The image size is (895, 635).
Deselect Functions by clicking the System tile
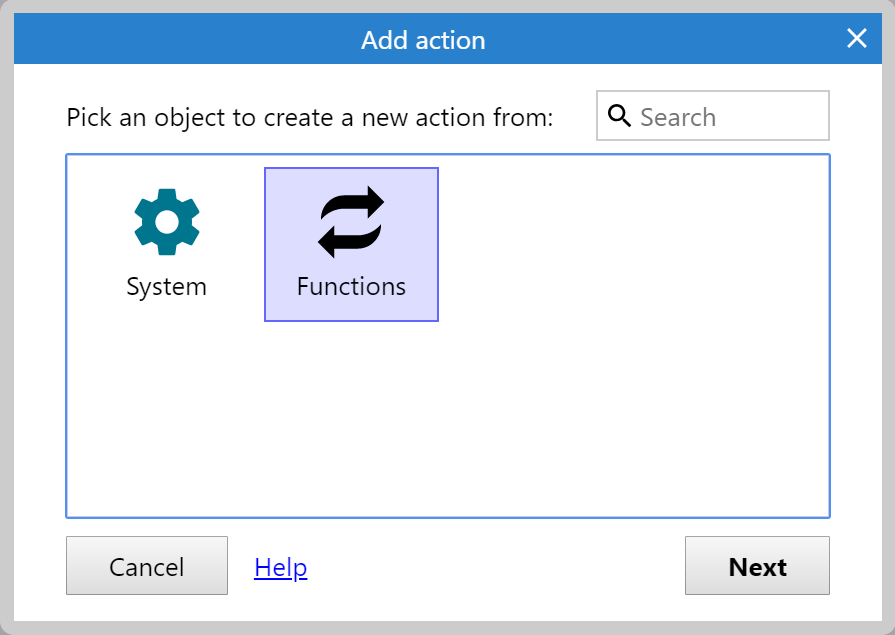166,240
